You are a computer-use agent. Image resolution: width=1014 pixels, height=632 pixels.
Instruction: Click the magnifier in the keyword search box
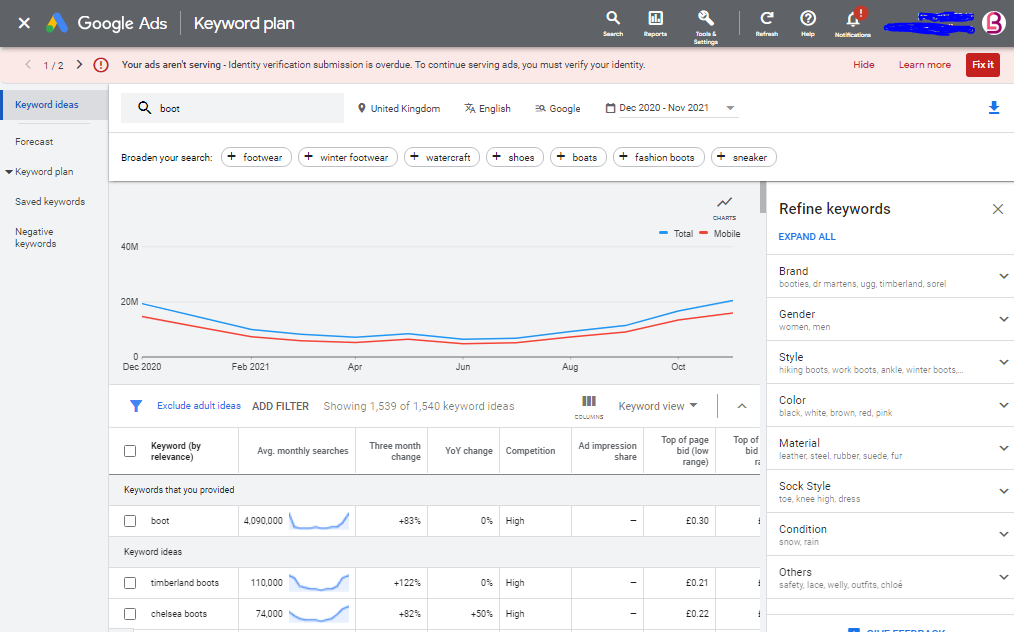pos(144,108)
